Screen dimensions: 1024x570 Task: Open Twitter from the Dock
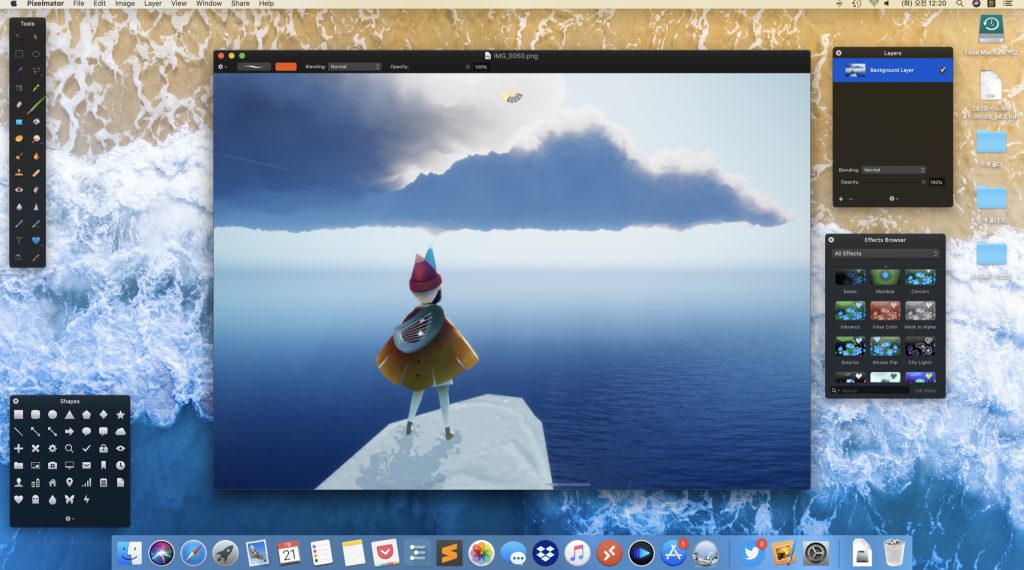point(752,554)
